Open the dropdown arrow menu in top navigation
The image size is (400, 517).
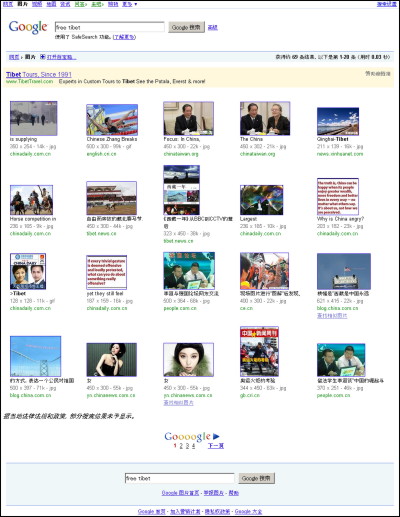coord(136,4)
